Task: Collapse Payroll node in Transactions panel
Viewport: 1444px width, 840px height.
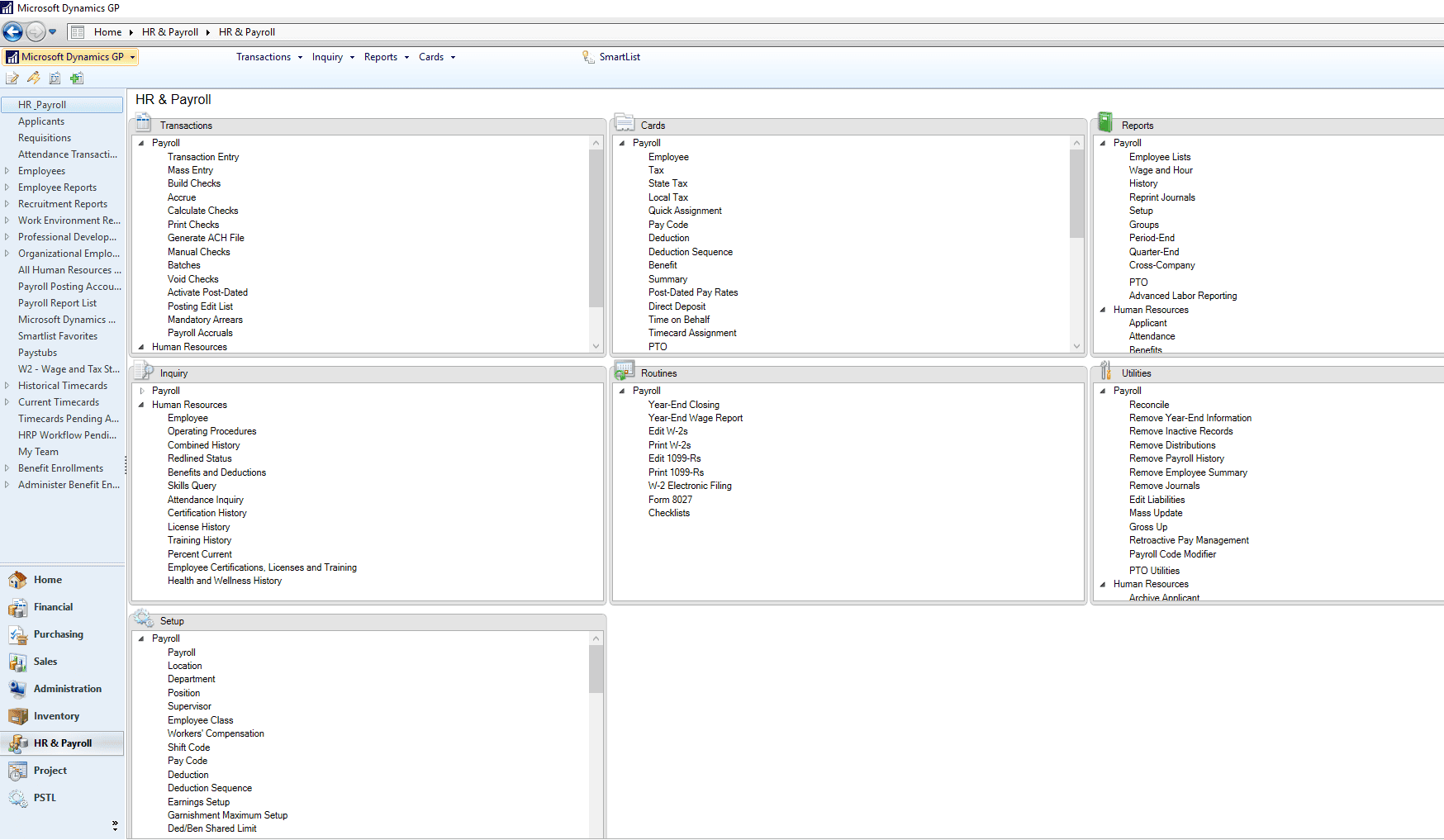Action: [x=141, y=143]
